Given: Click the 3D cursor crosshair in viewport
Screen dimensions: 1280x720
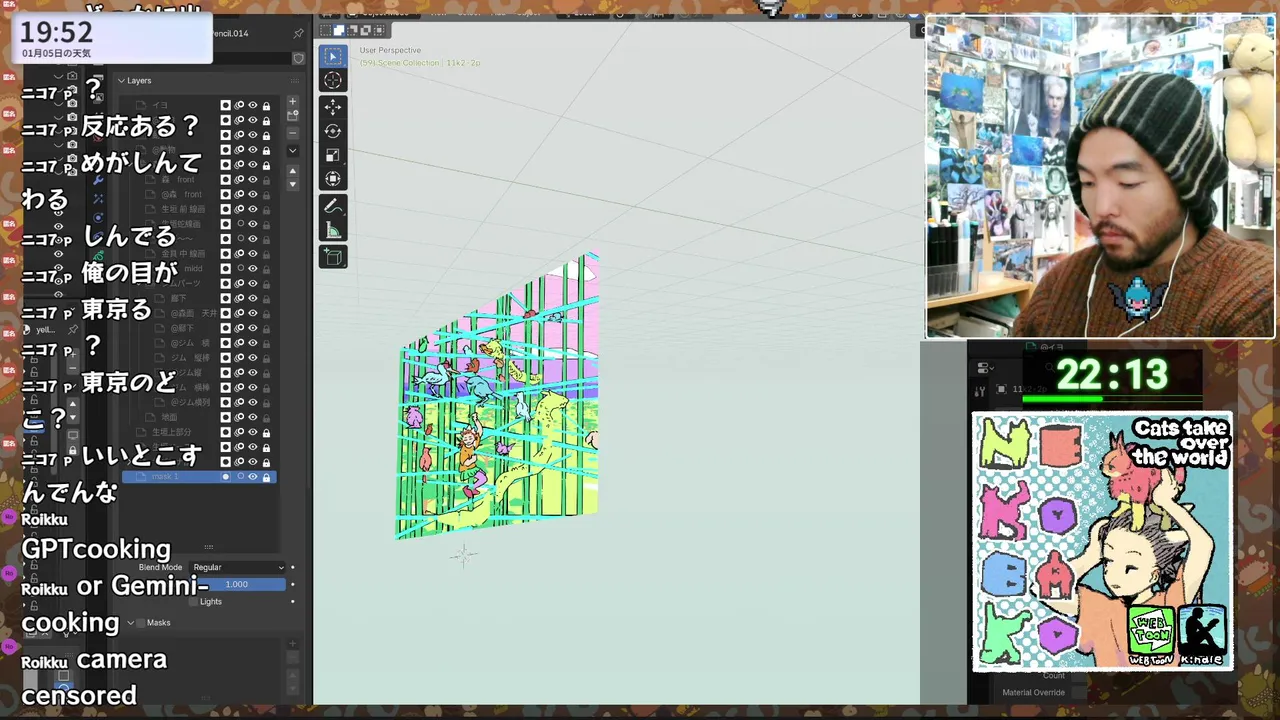Looking at the screenshot, I should click(463, 554).
